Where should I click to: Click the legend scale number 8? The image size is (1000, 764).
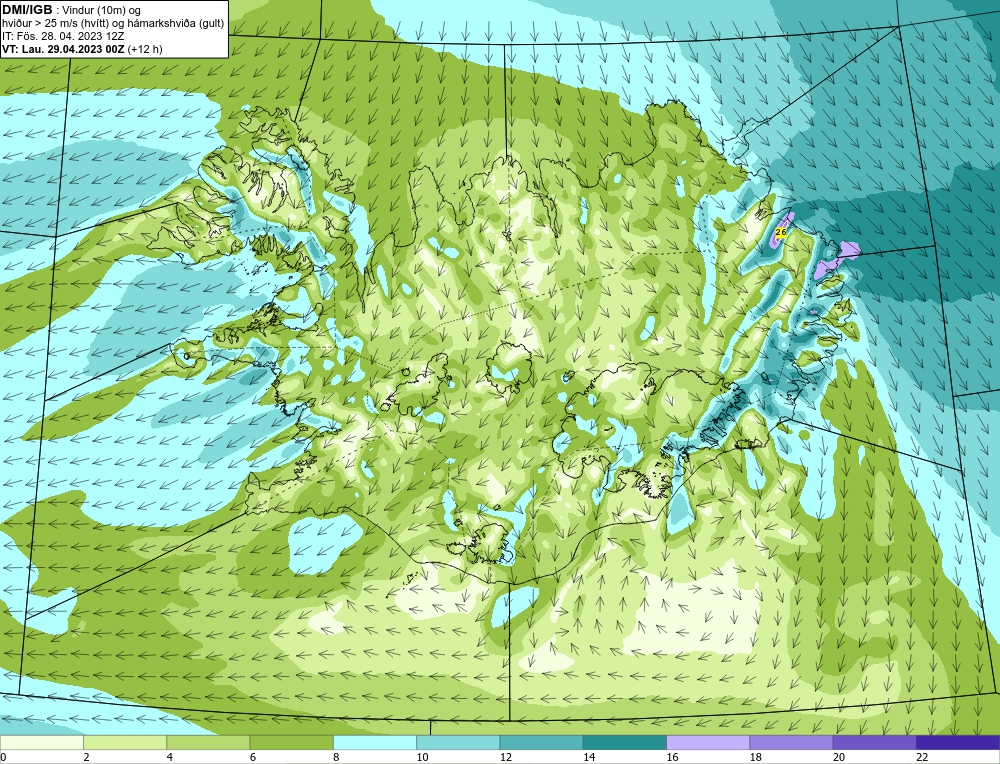[x=336, y=757]
